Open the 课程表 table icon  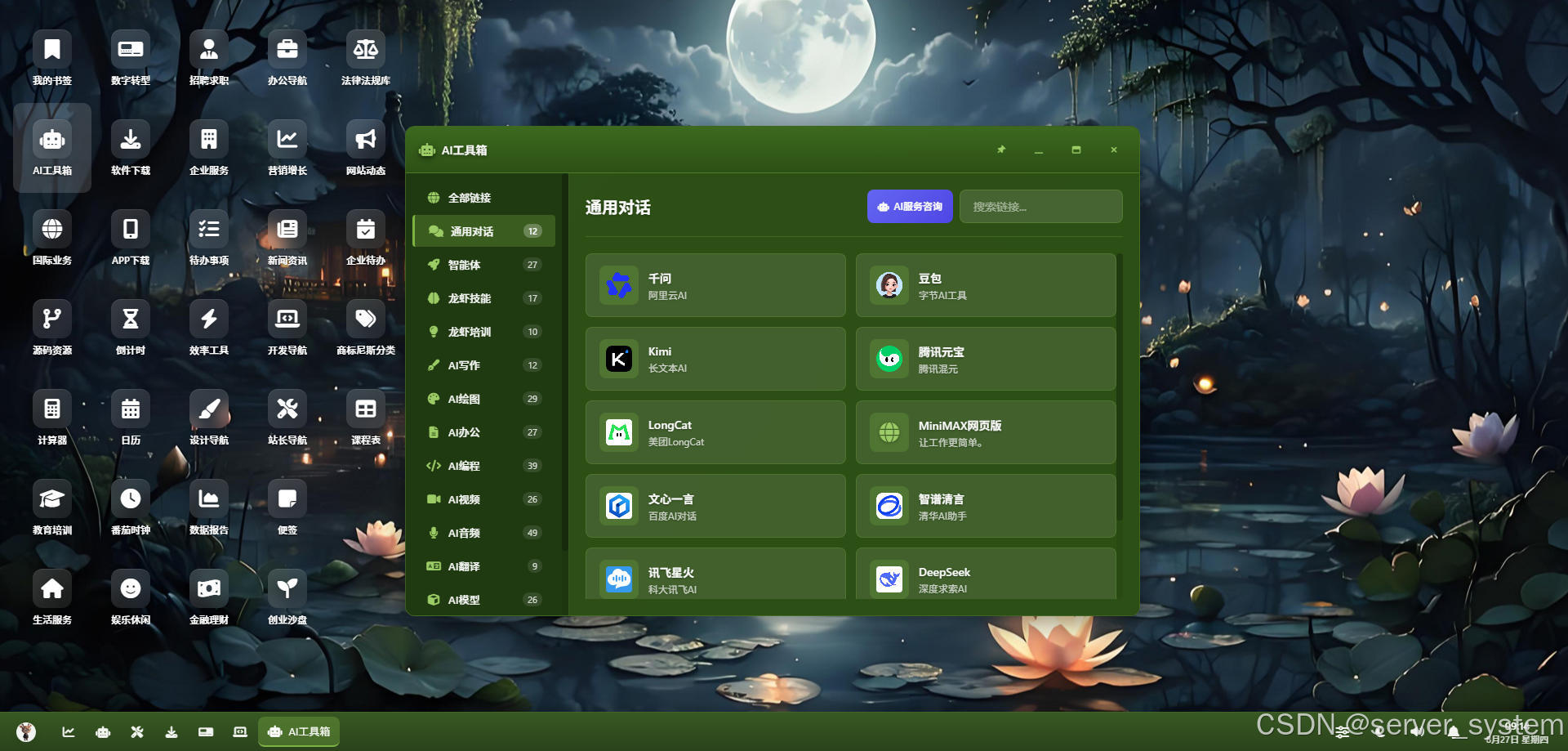point(366,418)
